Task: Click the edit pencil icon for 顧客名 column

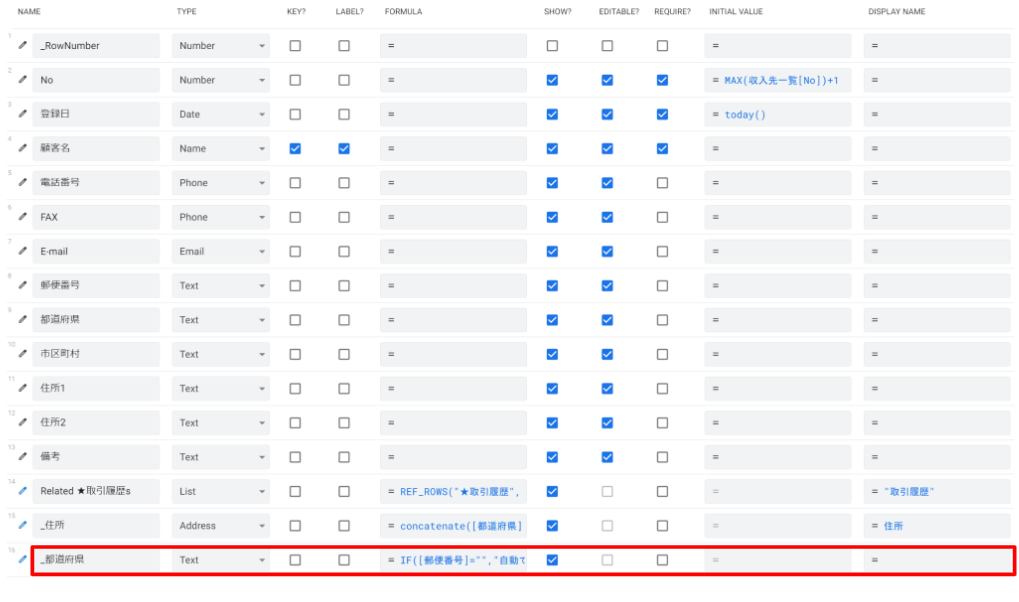Action: [x=22, y=148]
